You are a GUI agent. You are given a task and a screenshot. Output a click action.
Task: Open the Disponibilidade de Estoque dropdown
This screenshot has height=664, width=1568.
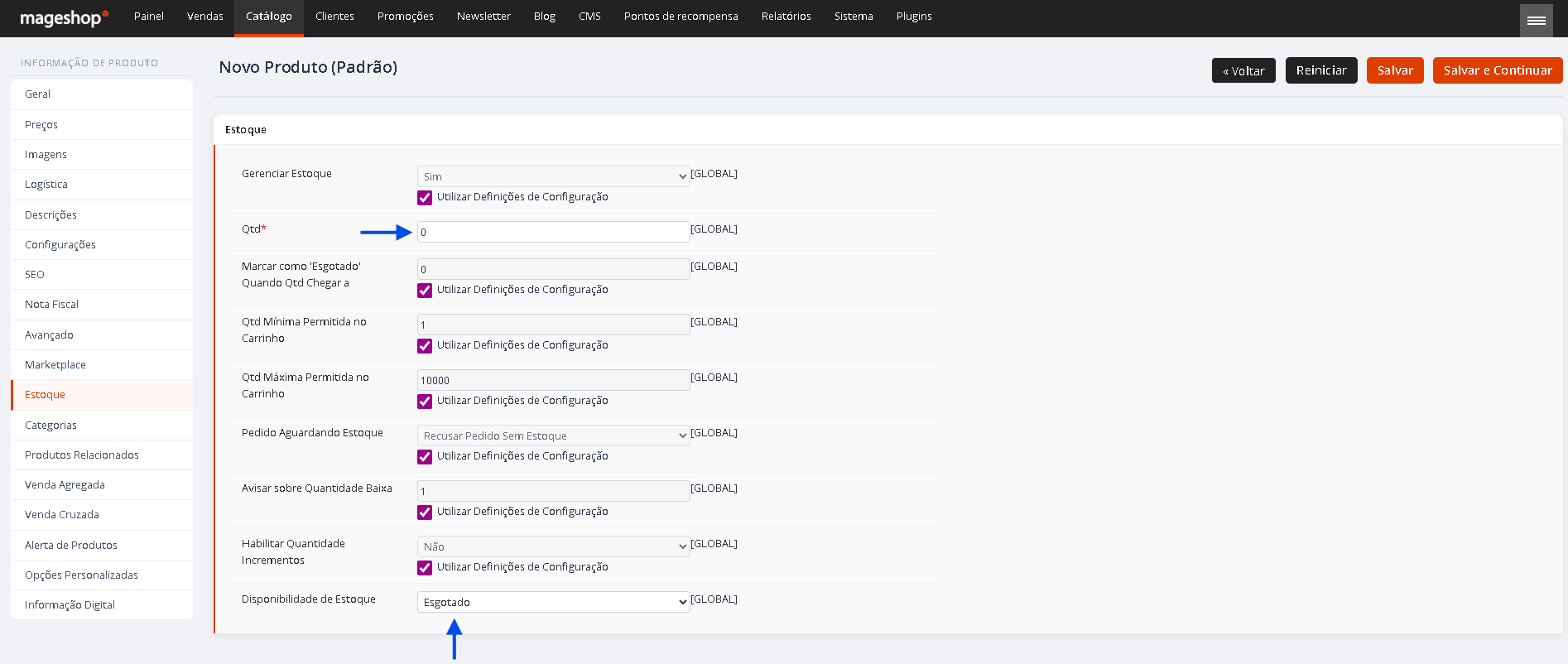[x=553, y=602]
